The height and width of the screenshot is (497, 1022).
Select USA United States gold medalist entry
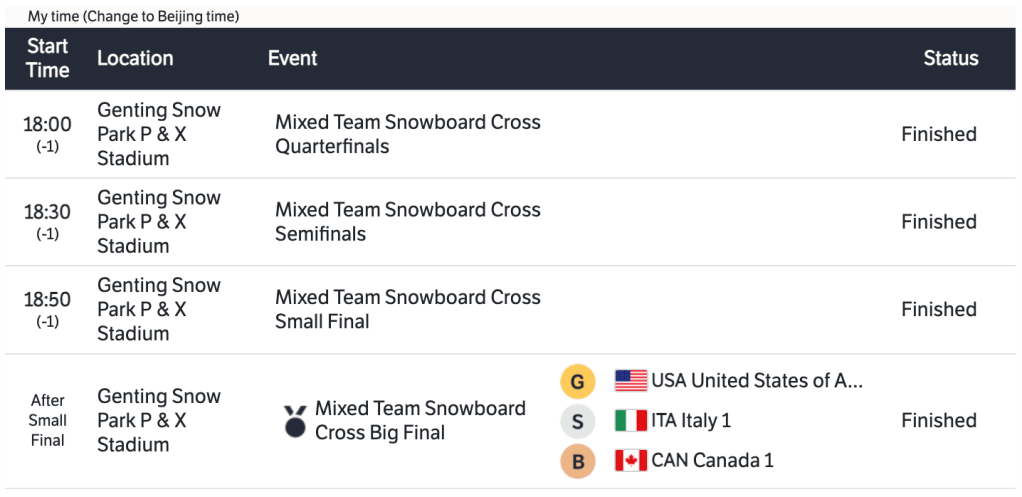tap(756, 381)
